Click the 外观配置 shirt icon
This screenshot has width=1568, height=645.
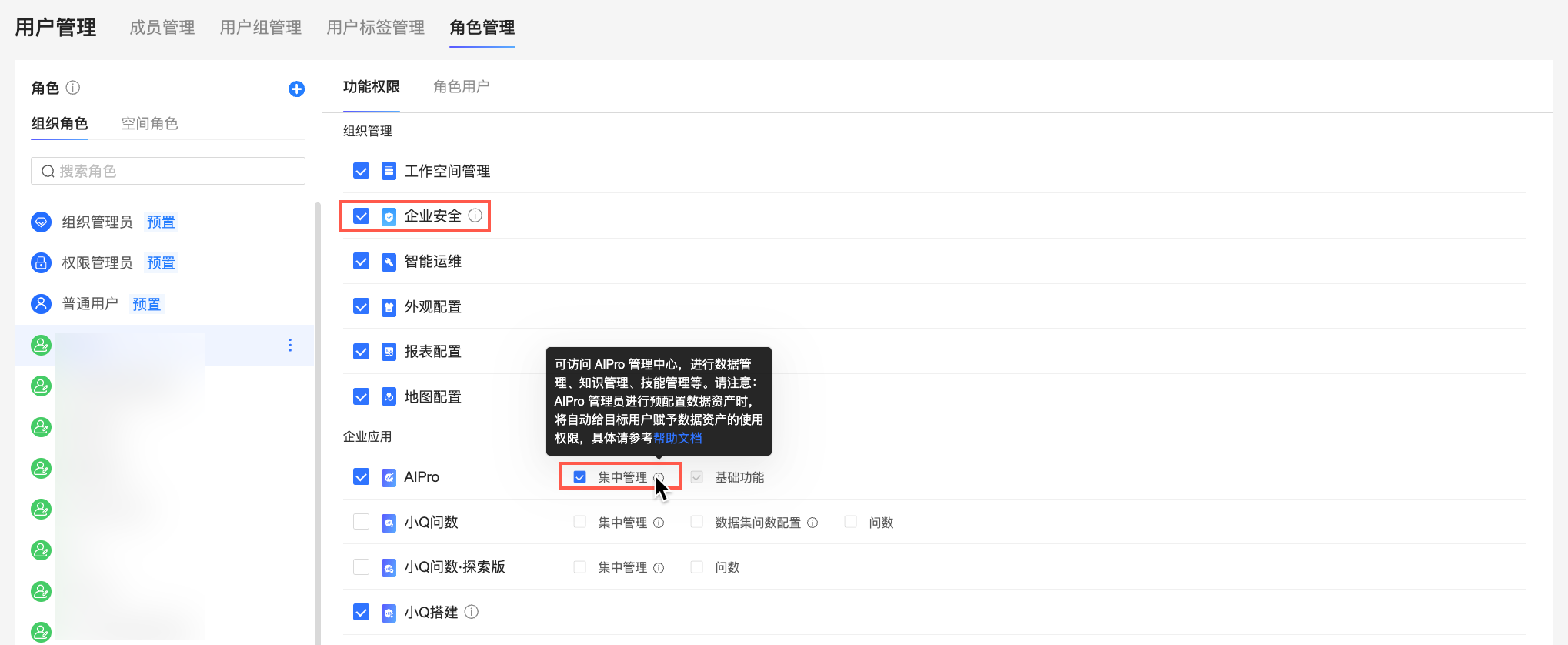(389, 307)
